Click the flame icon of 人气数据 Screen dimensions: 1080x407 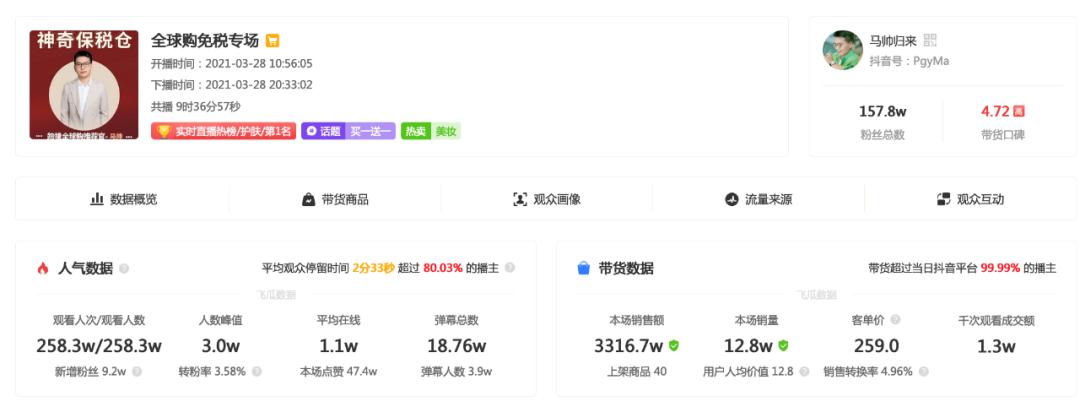coord(43,269)
